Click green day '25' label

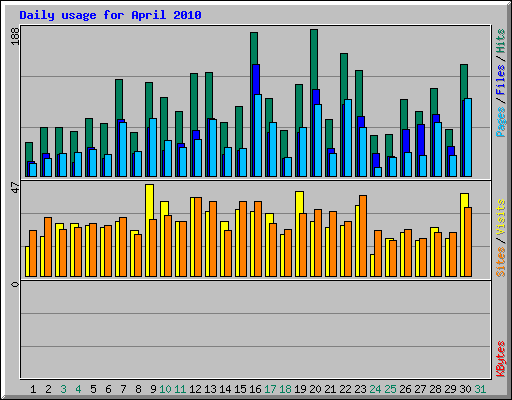click(x=390, y=389)
